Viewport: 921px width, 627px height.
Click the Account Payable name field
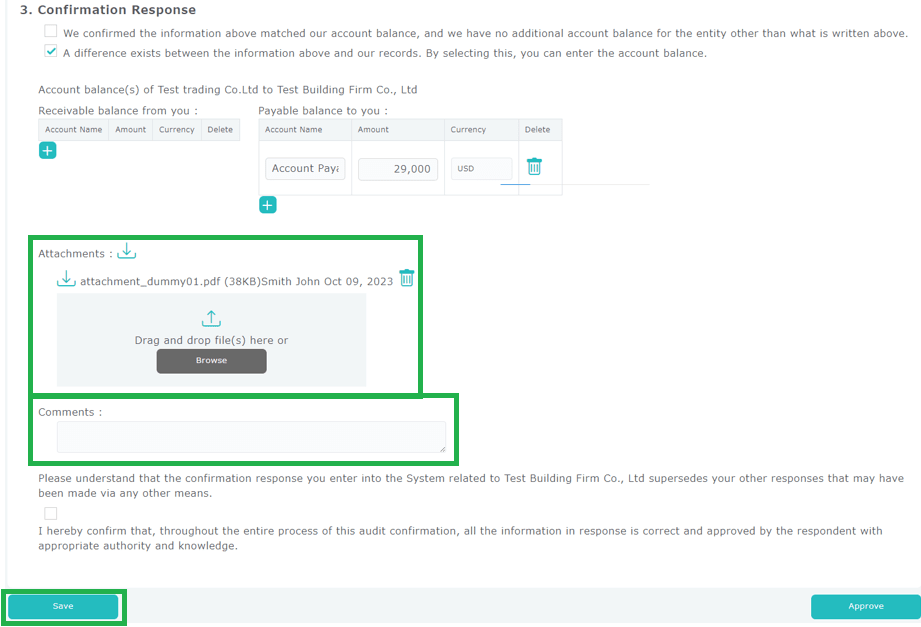pyautogui.click(x=305, y=169)
